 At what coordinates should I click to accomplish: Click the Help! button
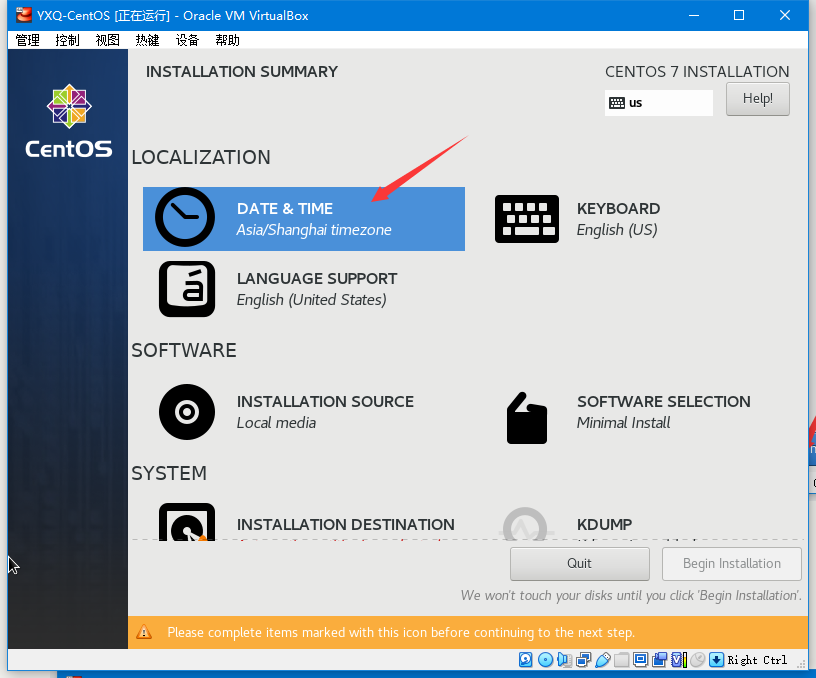tap(757, 99)
